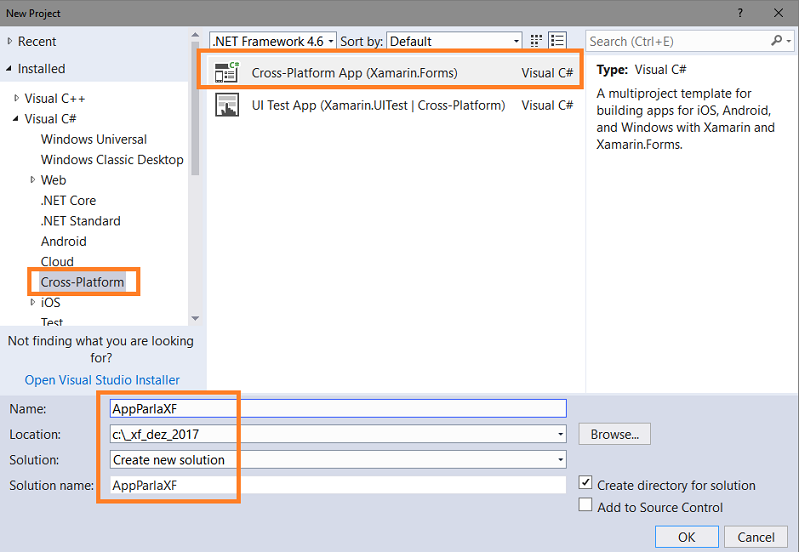
Task: Check Create directory for solution
Action: [585, 482]
